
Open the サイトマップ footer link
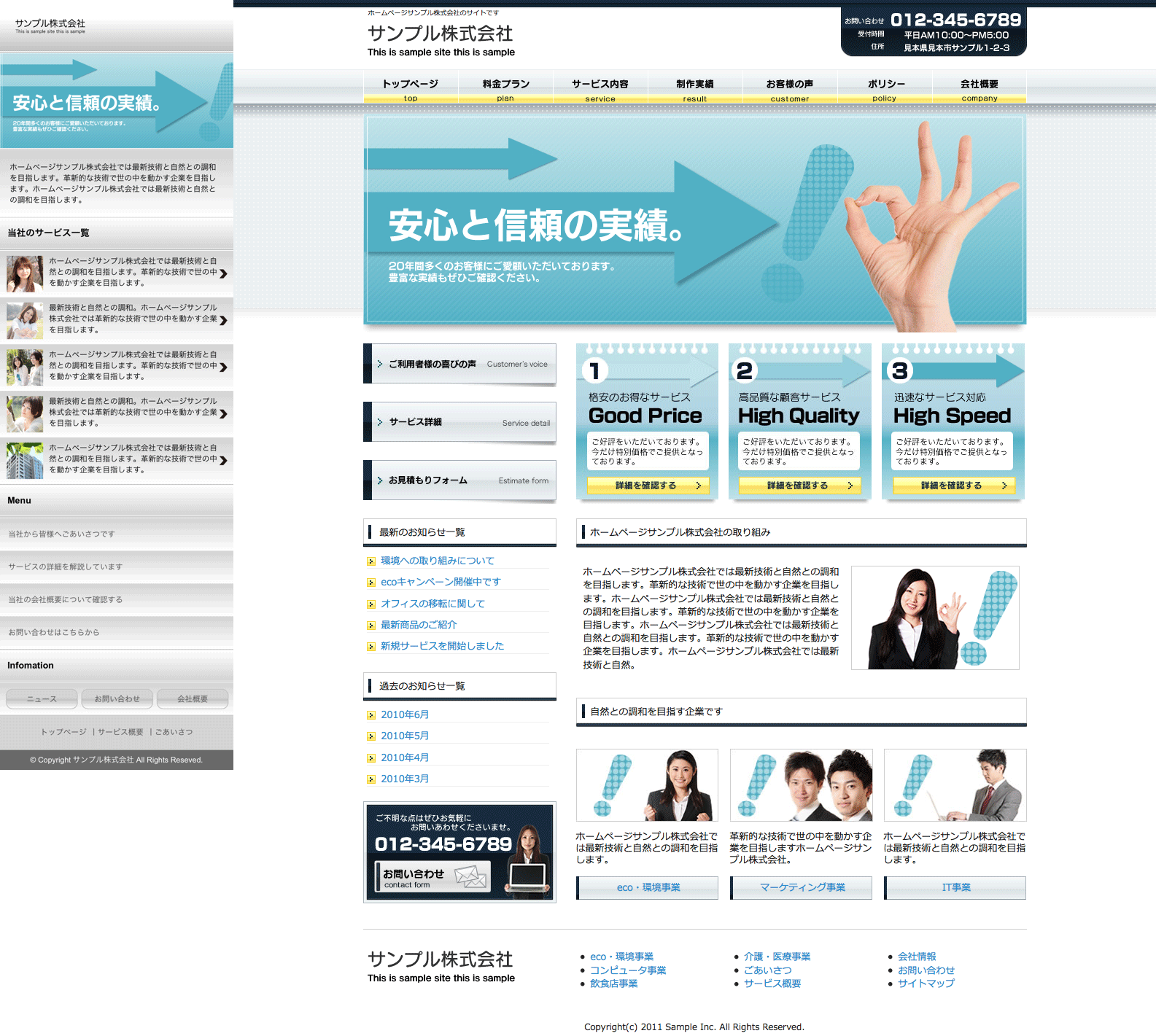pos(926,984)
